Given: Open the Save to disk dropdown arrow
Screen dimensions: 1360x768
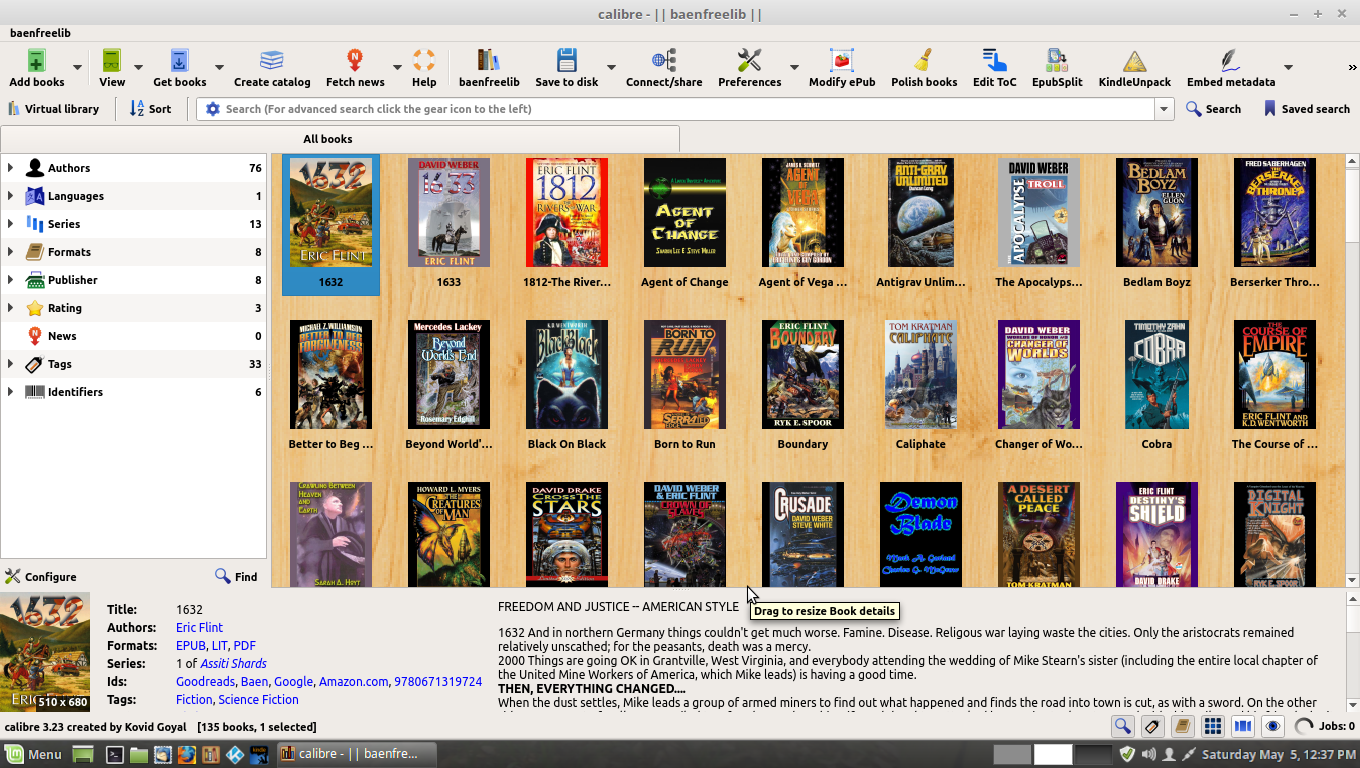Looking at the screenshot, I should (x=611, y=68).
